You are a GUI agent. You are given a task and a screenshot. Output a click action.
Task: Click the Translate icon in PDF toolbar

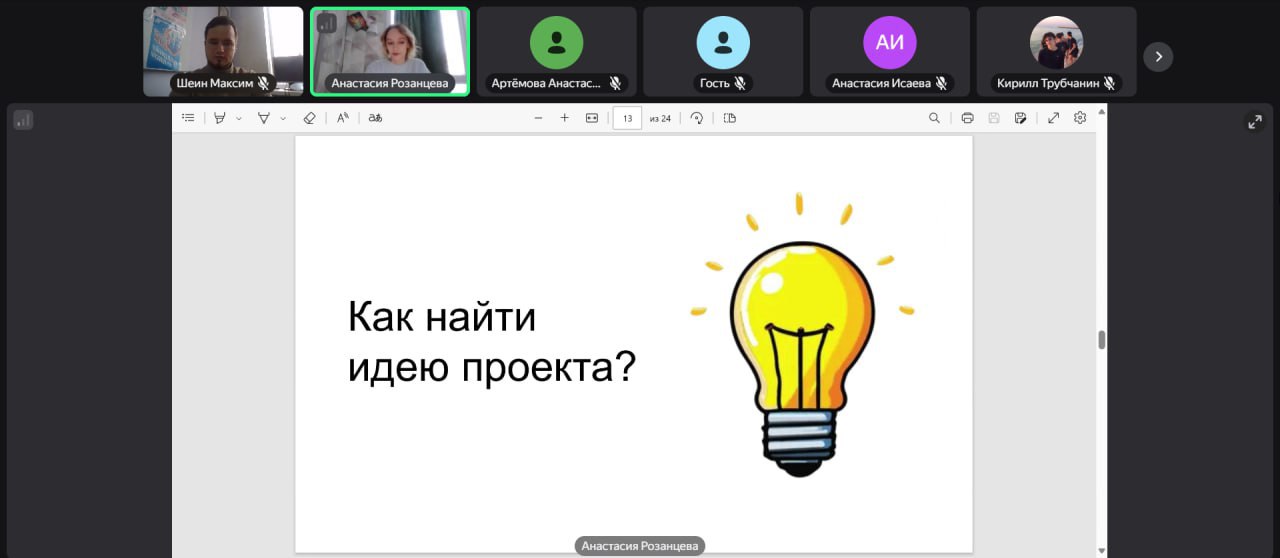coord(375,118)
